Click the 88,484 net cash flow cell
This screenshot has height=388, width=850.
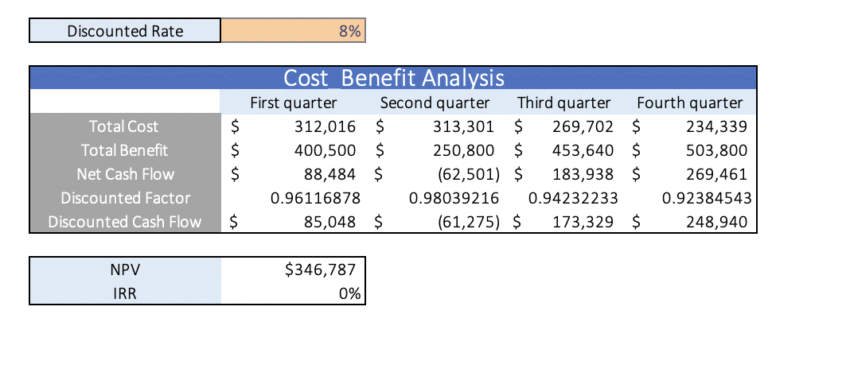(293, 174)
